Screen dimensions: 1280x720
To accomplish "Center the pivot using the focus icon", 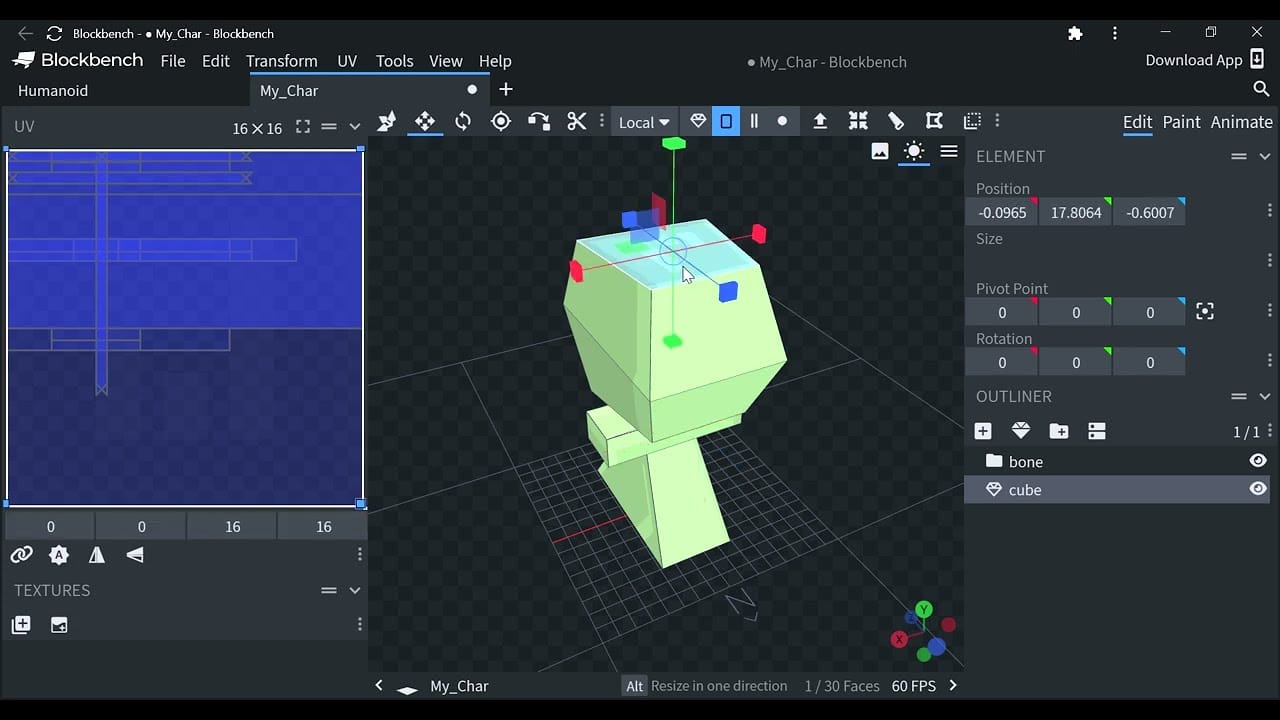I will pos(1205,312).
